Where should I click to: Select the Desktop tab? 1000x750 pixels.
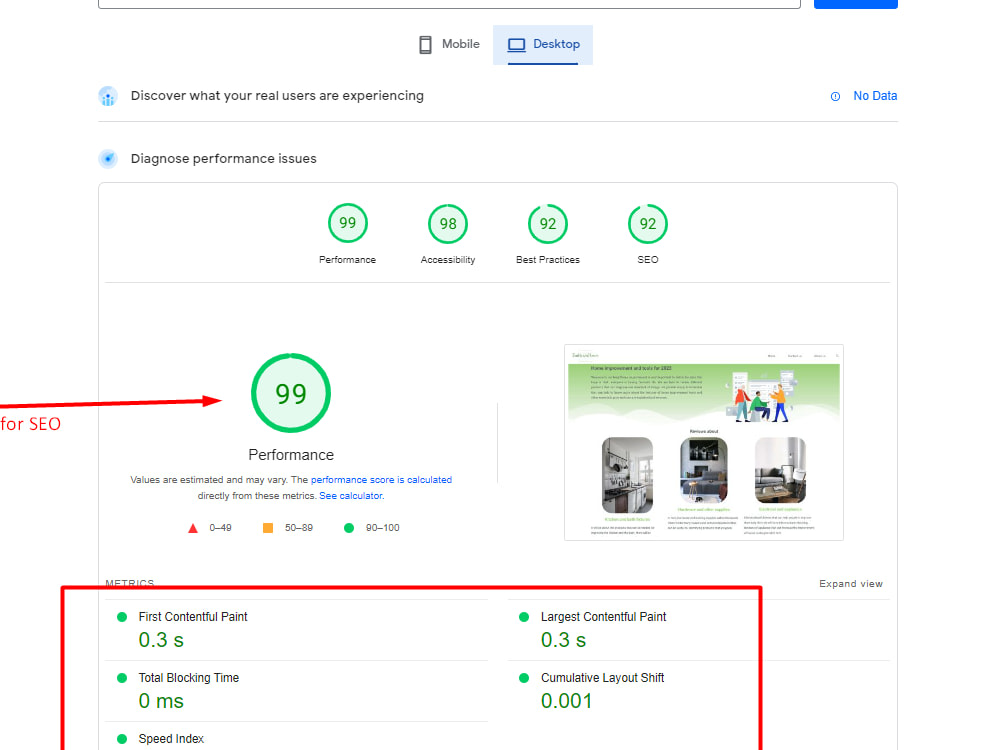[543, 45]
